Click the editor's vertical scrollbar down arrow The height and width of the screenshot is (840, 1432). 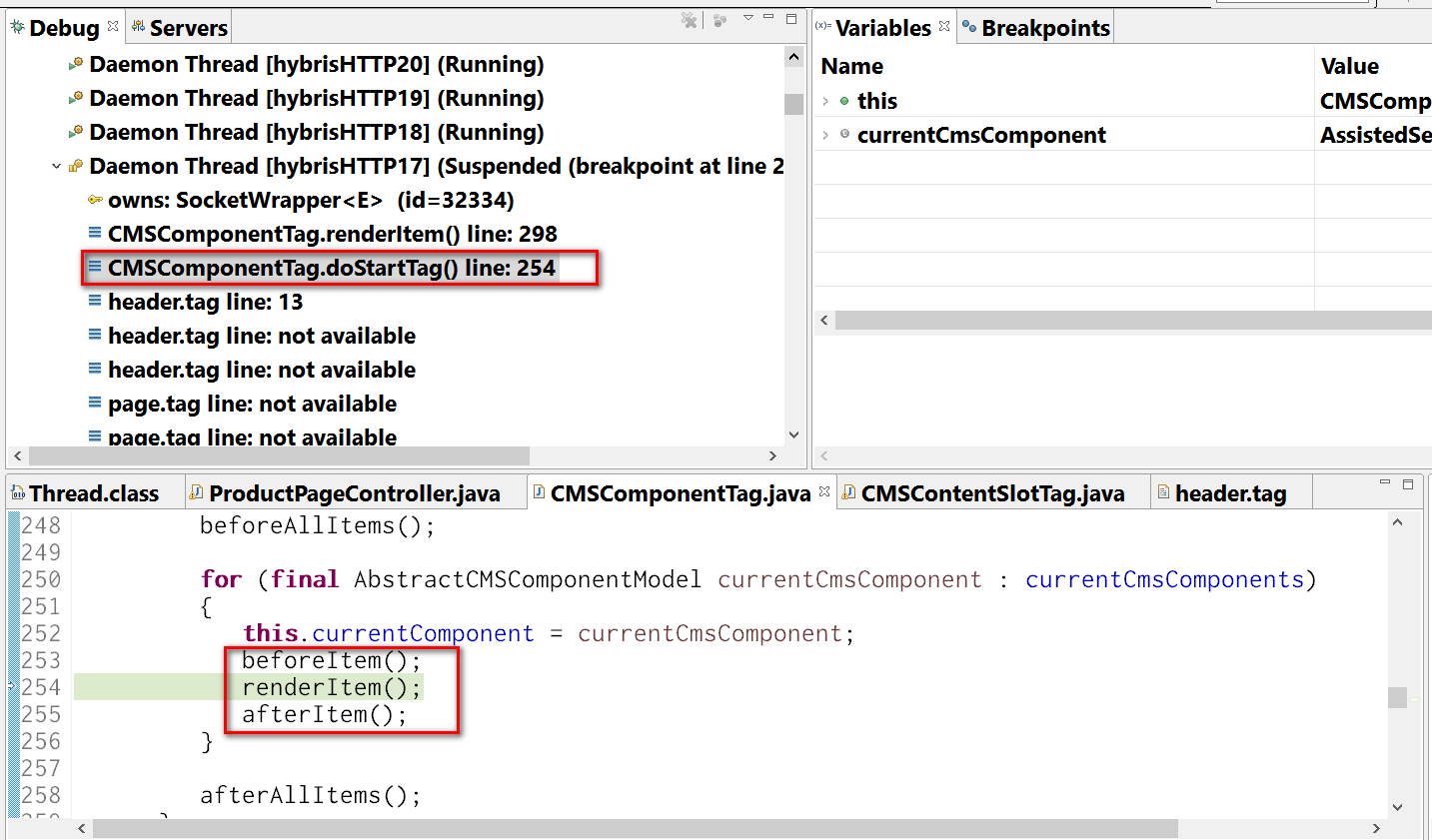(1399, 805)
